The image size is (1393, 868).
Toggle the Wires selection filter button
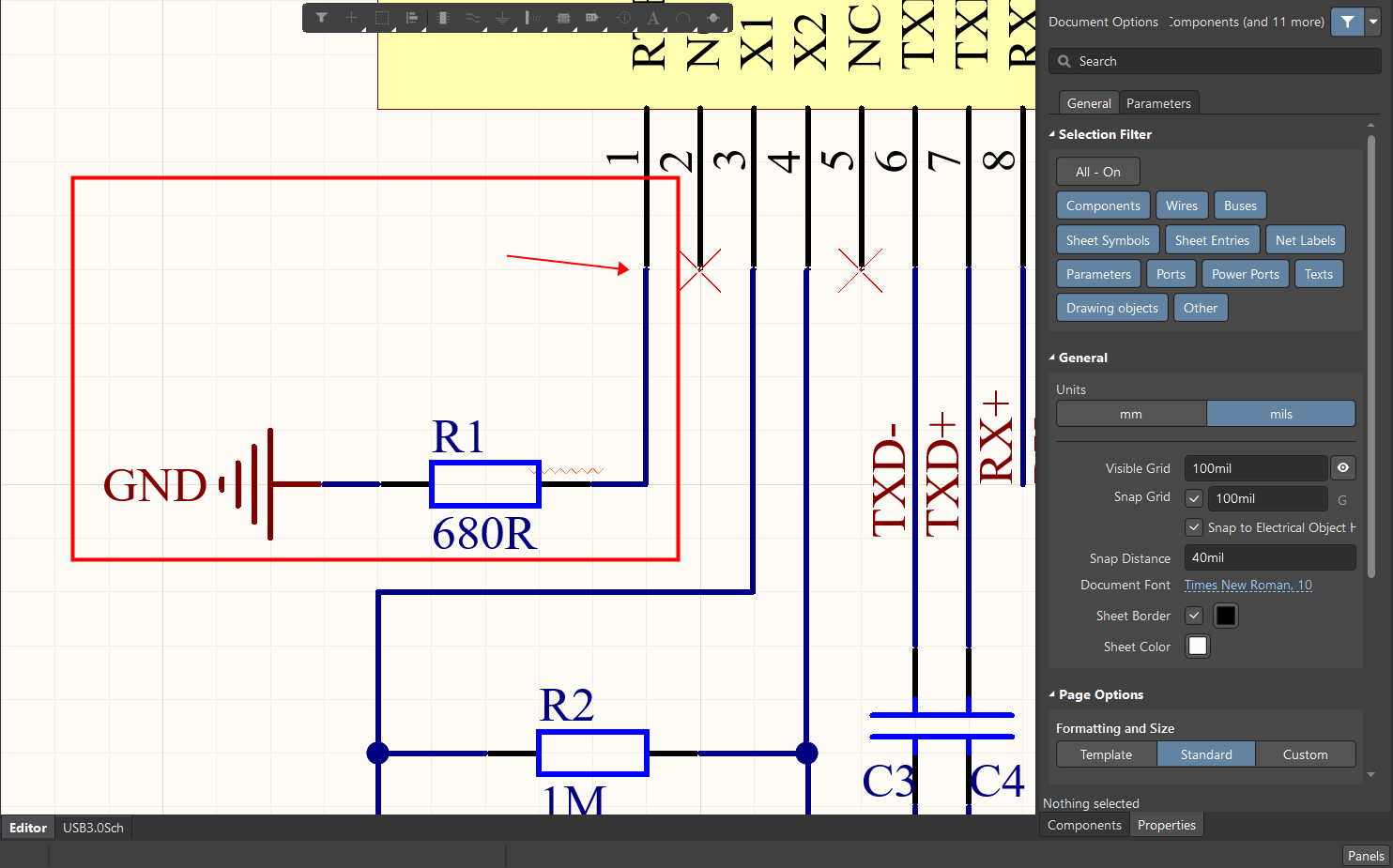point(1181,206)
